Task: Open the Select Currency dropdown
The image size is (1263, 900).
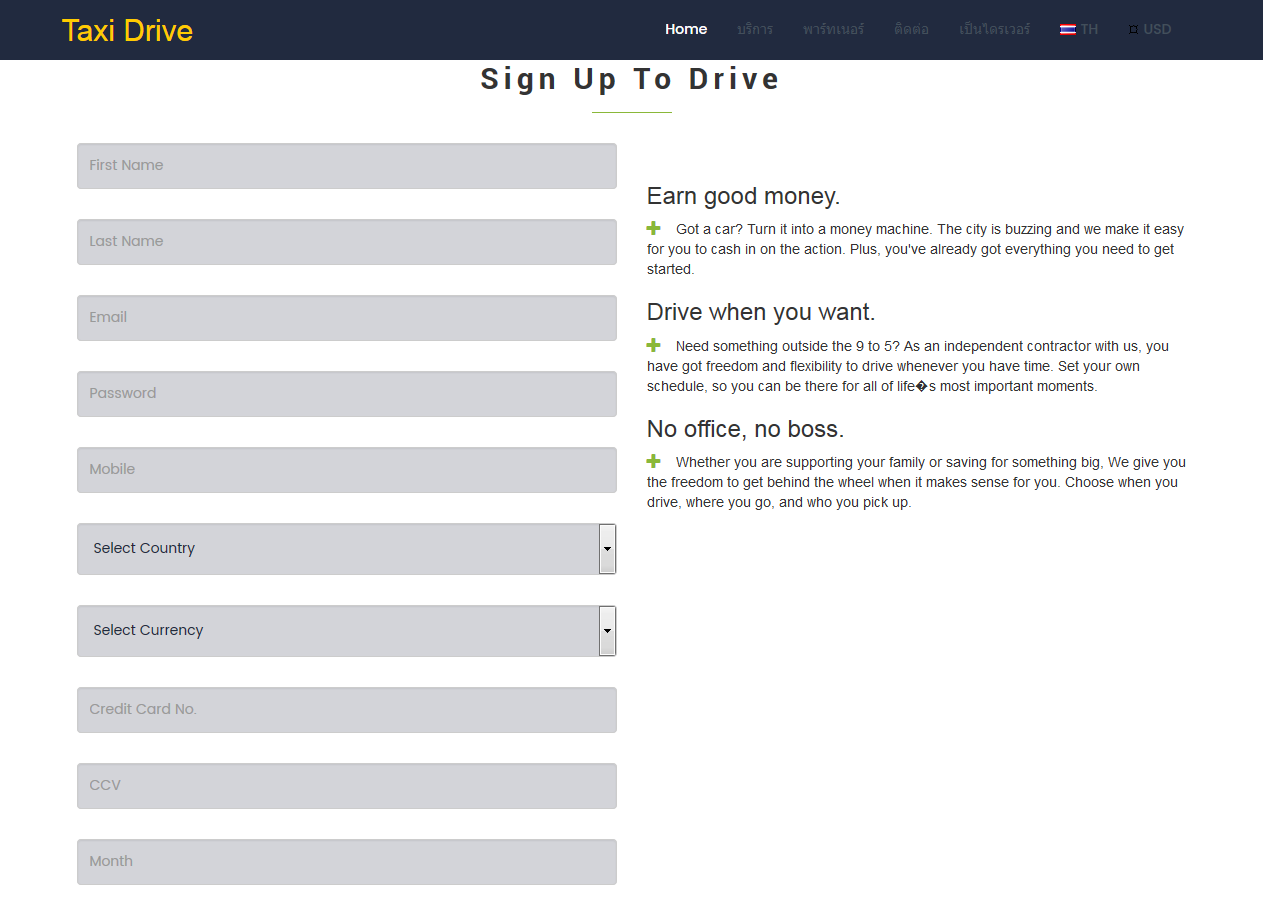Action: pos(347,631)
